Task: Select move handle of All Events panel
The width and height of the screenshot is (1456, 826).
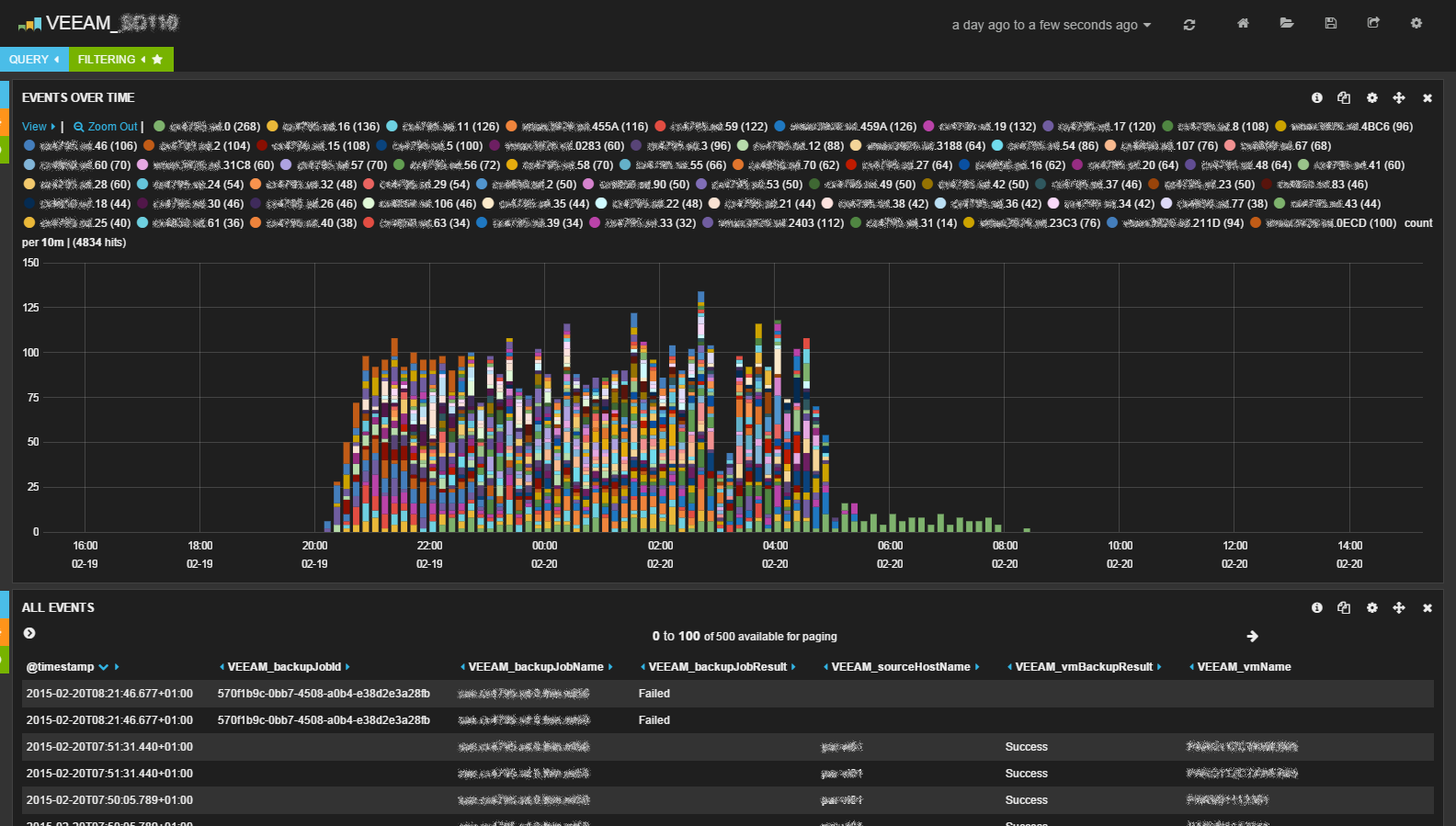Action: pos(1399,607)
